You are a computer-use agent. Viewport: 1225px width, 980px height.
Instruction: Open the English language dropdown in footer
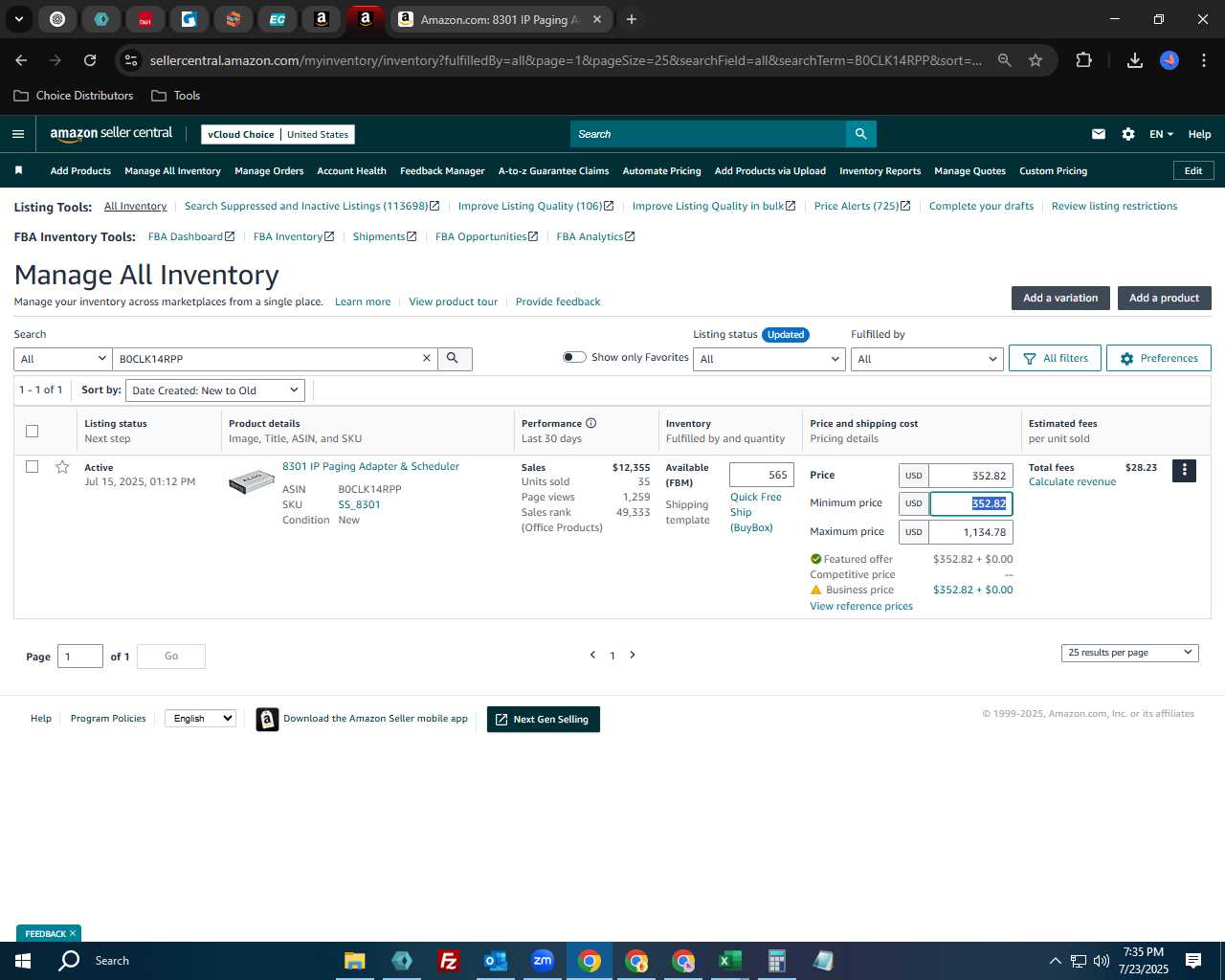pos(200,718)
